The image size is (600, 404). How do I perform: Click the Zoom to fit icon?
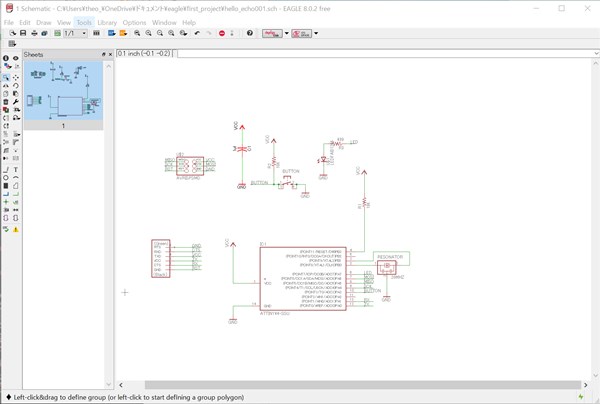coord(137,33)
